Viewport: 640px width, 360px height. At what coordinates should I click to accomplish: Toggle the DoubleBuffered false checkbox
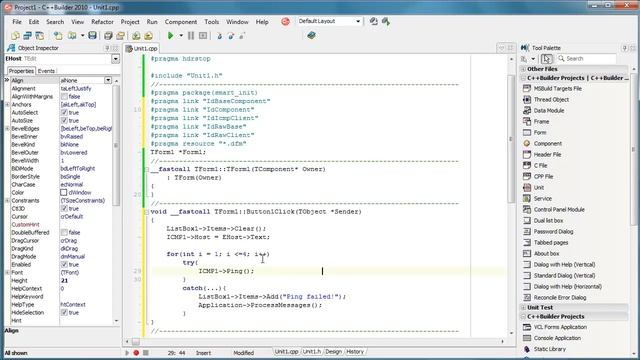point(64,233)
